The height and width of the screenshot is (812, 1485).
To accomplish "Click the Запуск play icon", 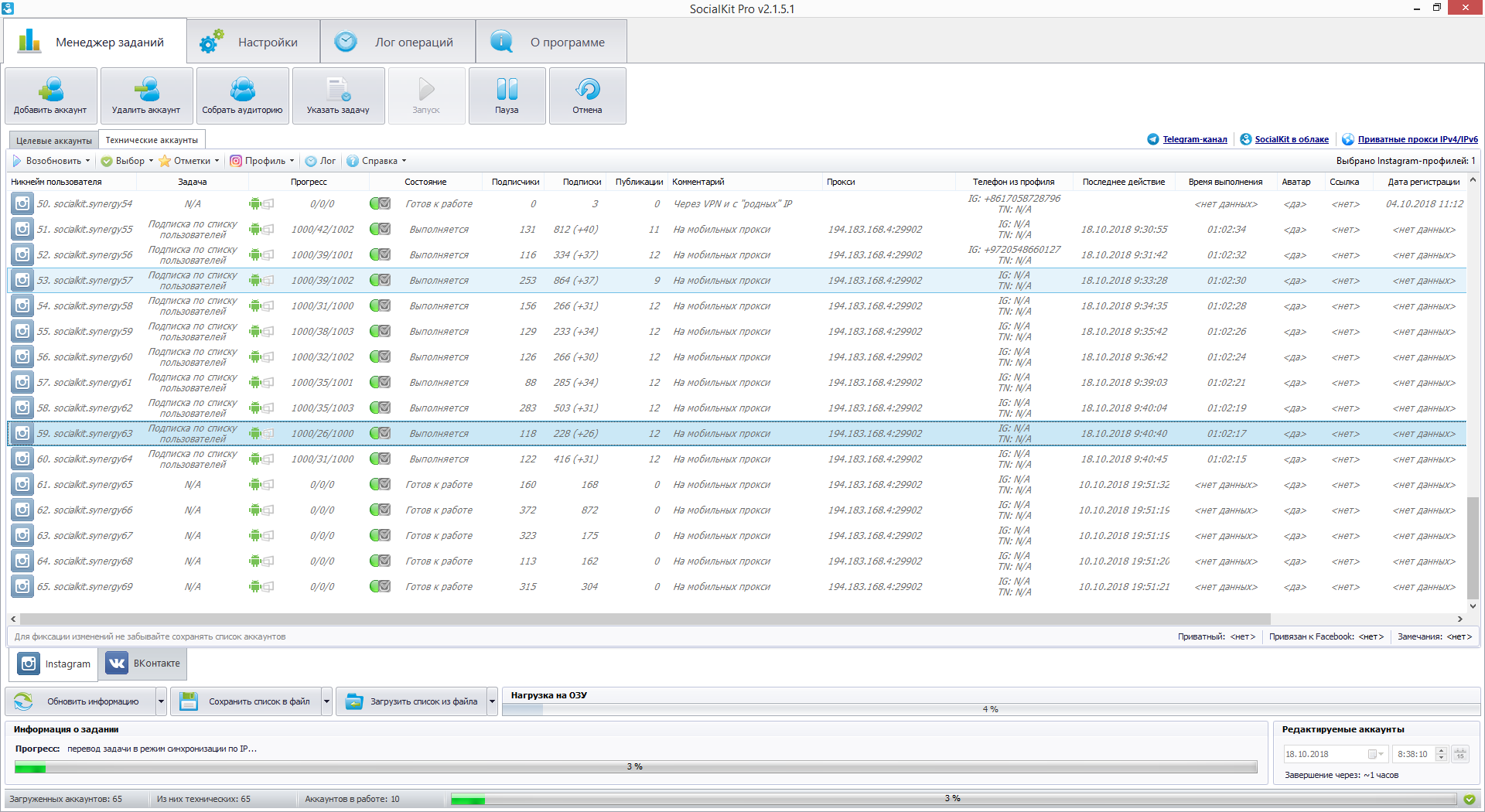I will pyautogui.click(x=426, y=90).
